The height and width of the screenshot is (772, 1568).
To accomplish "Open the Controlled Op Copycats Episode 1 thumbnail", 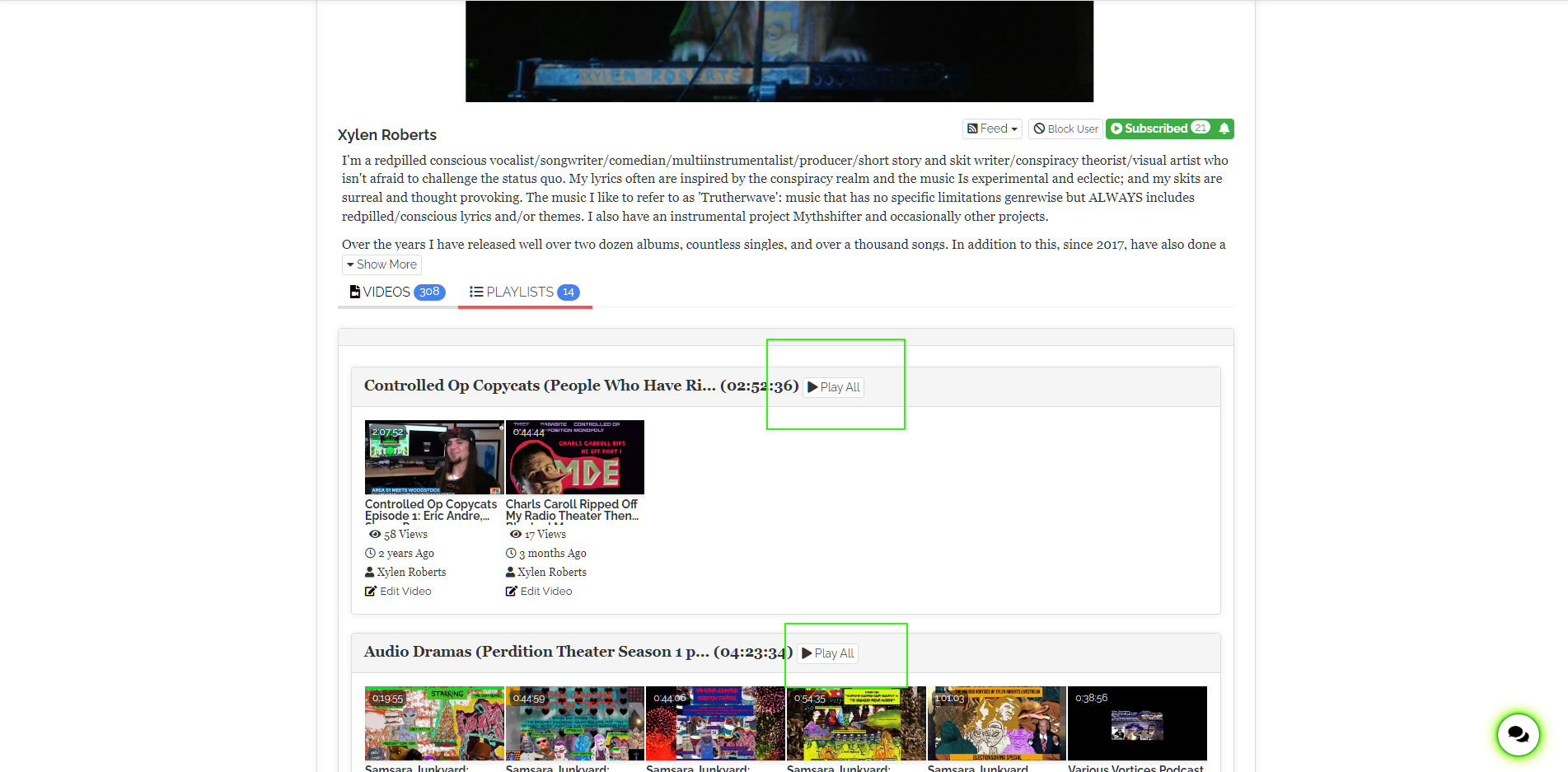I will pos(434,457).
